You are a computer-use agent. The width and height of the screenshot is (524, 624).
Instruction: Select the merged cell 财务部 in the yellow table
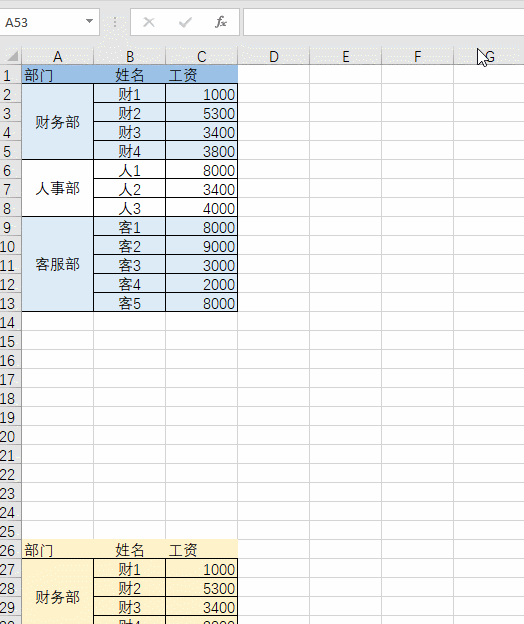click(x=58, y=592)
